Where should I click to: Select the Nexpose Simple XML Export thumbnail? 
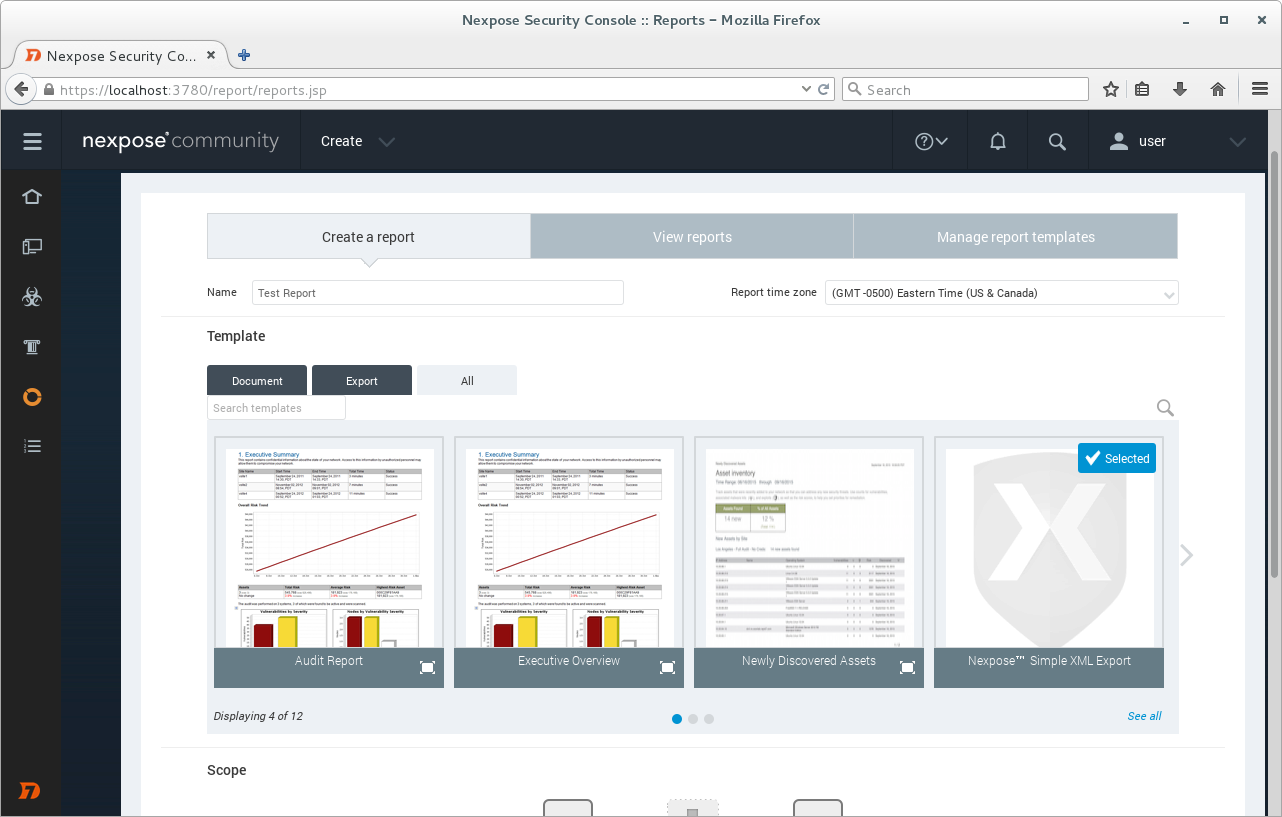(1049, 562)
